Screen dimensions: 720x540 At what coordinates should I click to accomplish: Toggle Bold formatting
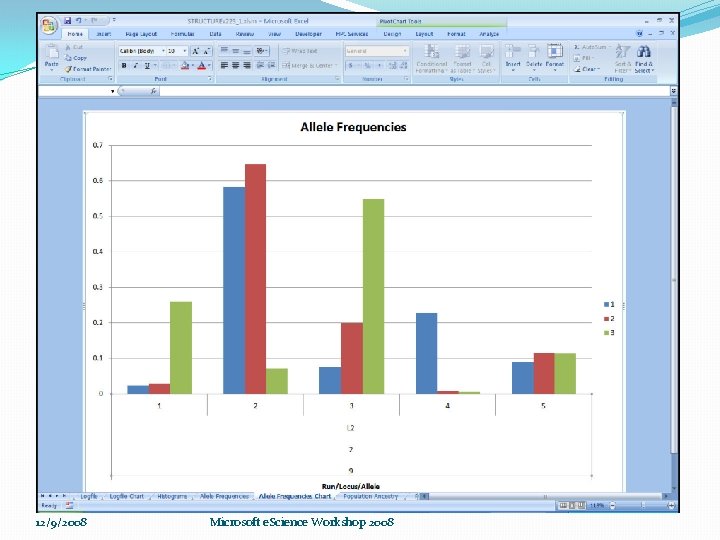(124, 66)
